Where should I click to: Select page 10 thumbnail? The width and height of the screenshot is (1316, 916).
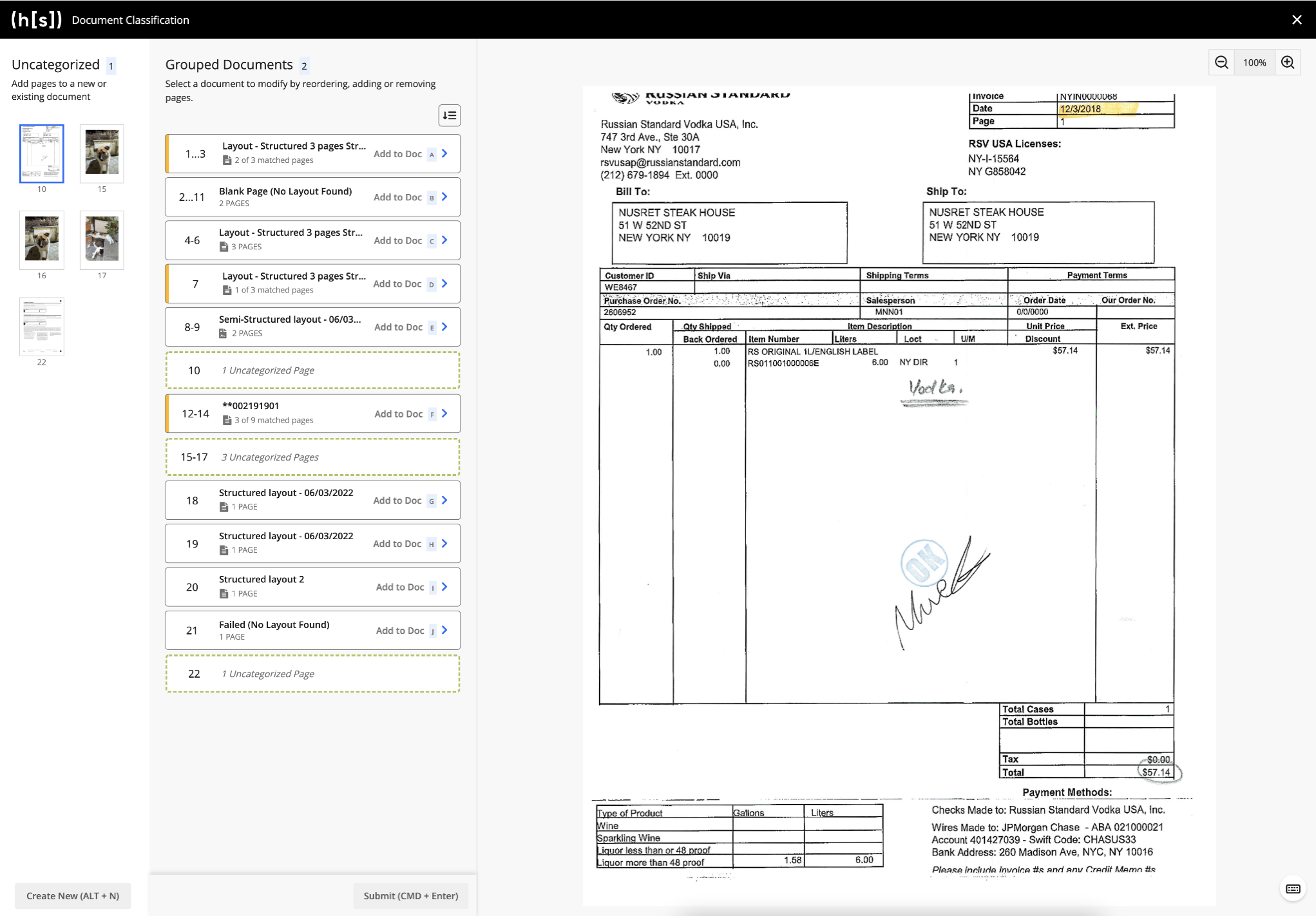point(42,153)
